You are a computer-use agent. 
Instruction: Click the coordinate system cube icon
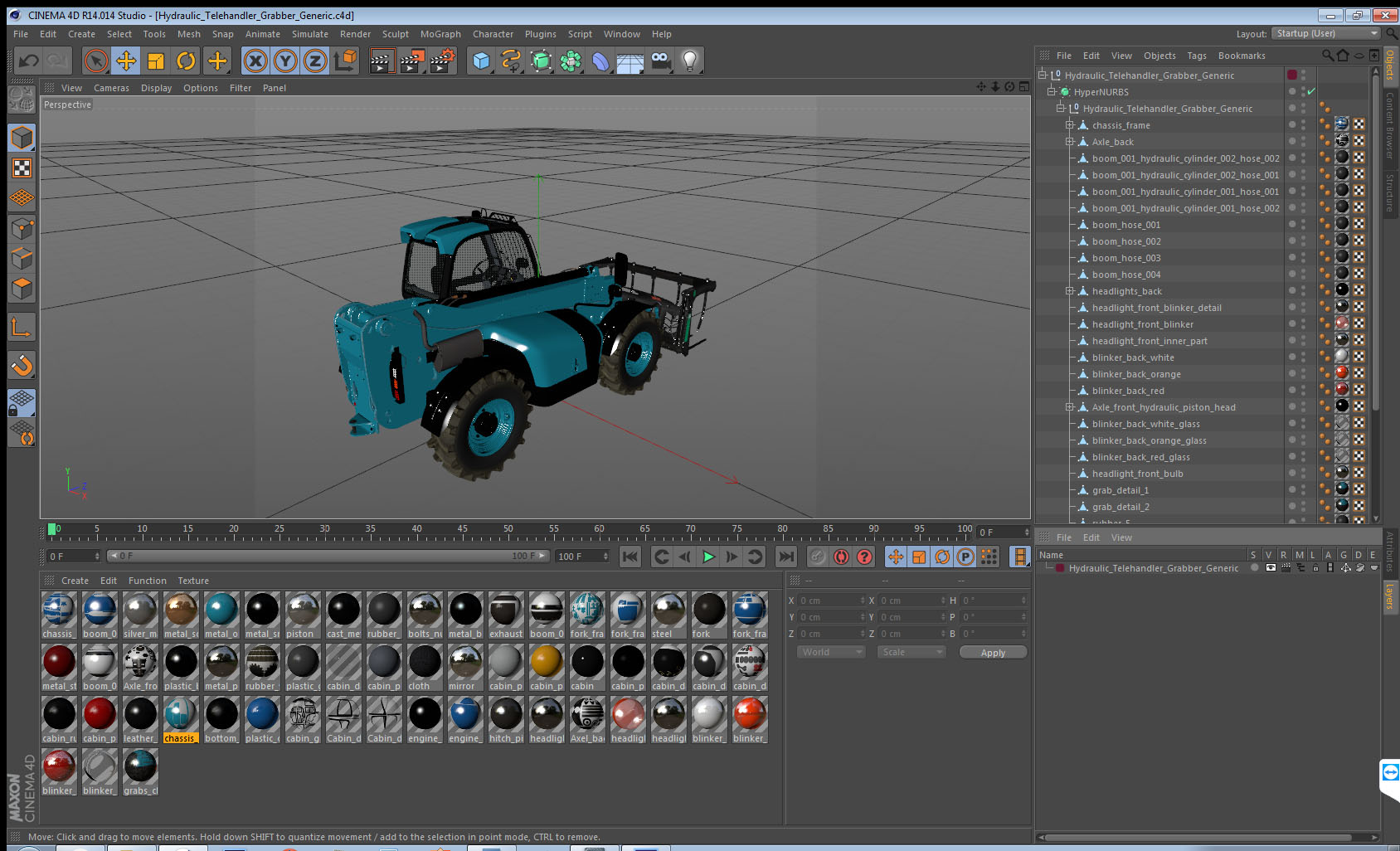(x=345, y=61)
